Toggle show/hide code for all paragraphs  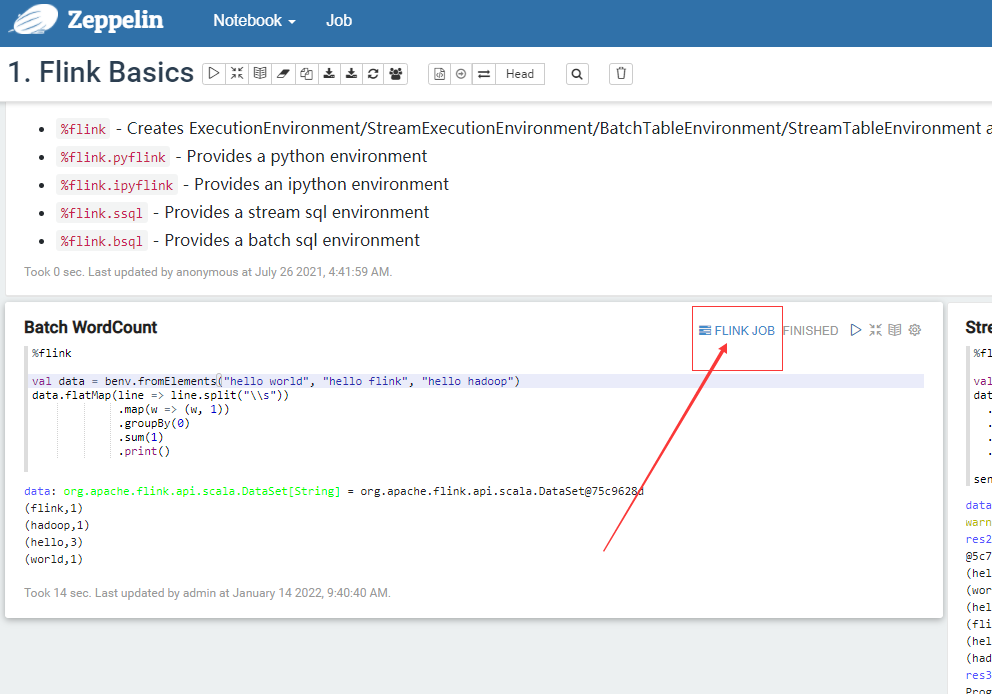(x=237, y=73)
